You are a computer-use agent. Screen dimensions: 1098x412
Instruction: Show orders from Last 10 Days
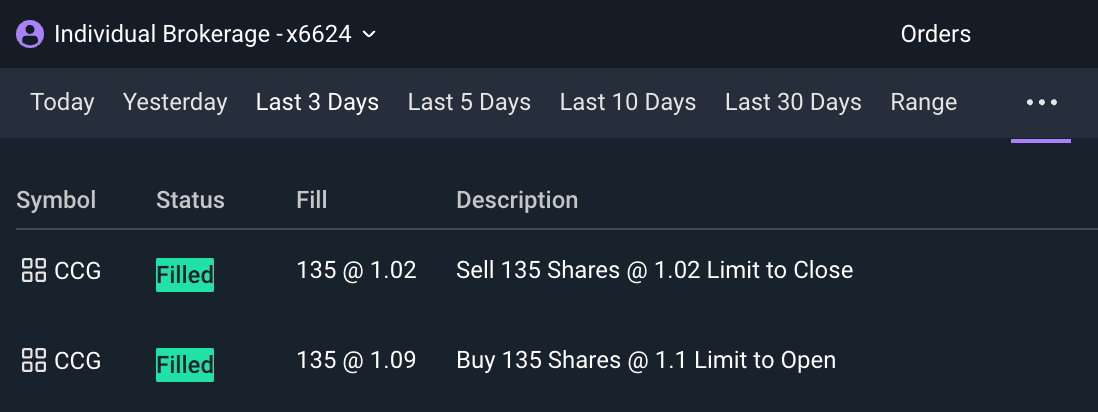click(627, 102)
